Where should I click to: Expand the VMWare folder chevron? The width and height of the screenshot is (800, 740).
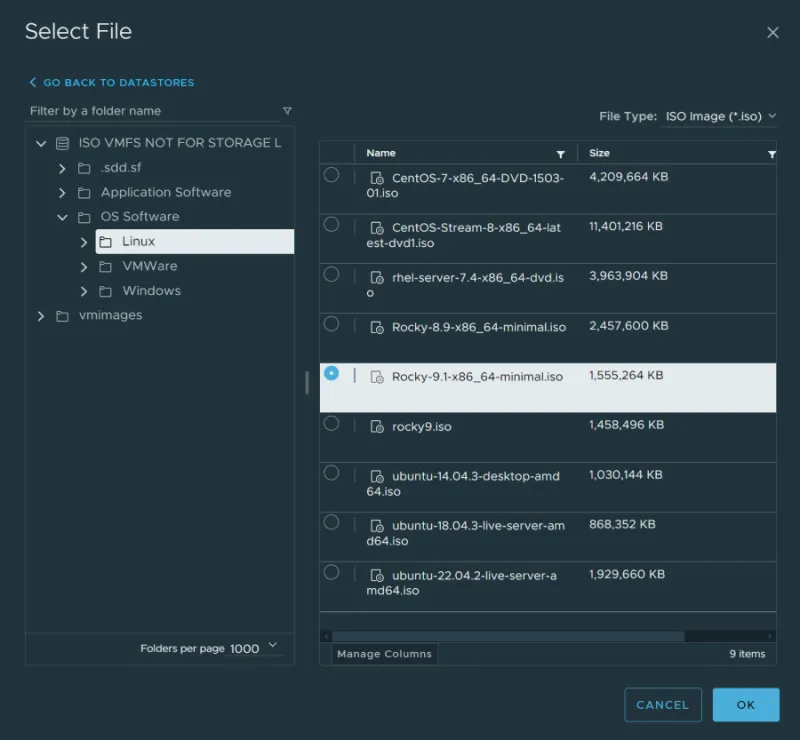click(84, 266)
